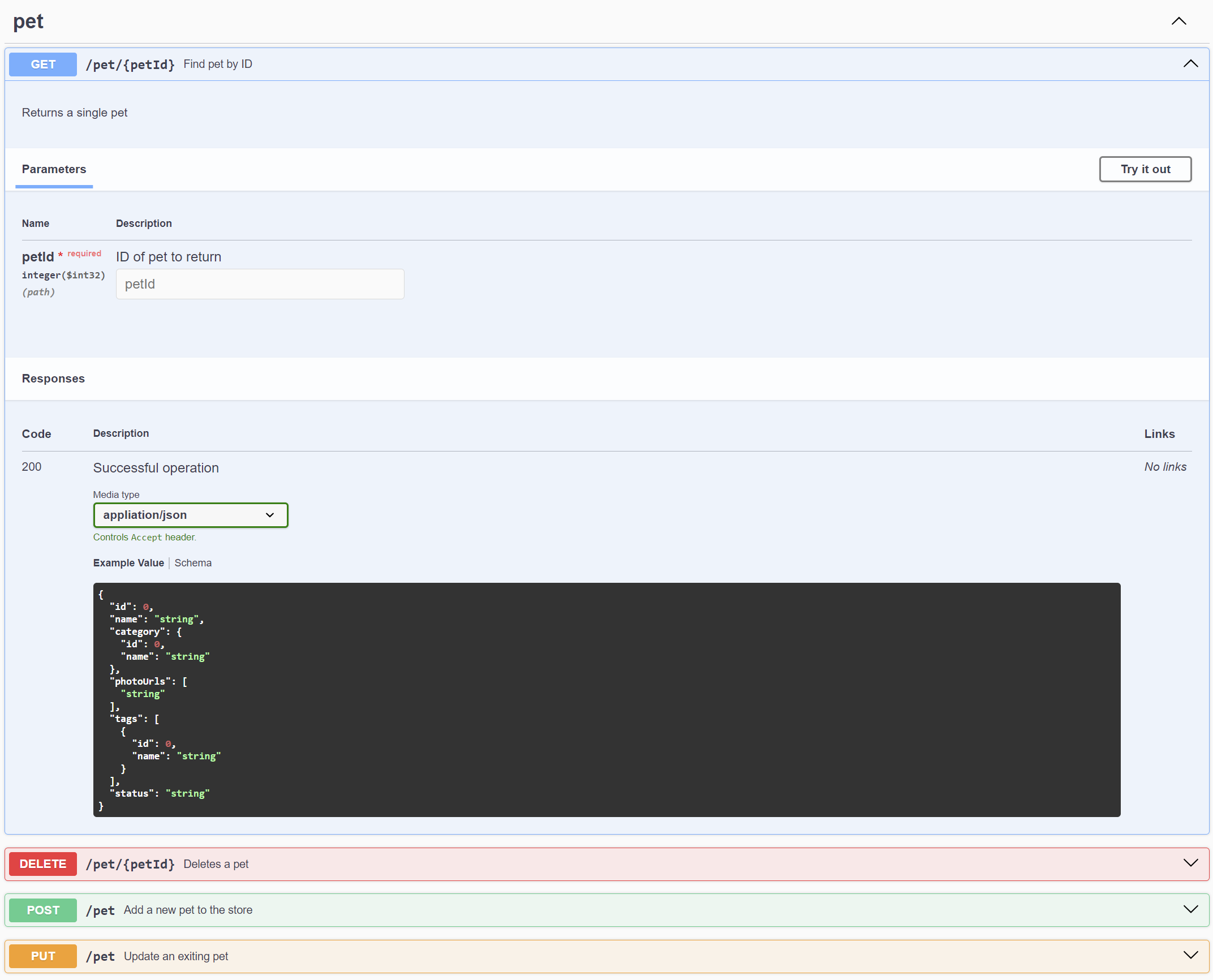Expand the Update an exiting pet row
This screenshot has width=1213, height=980.
[x=176, y=956]
